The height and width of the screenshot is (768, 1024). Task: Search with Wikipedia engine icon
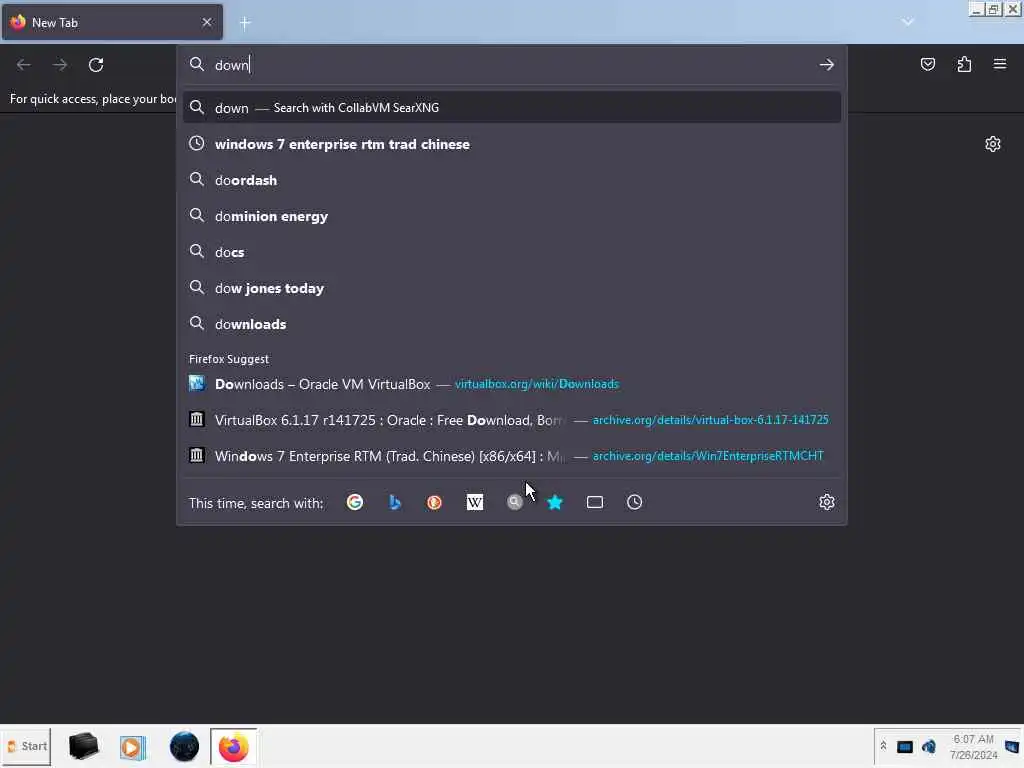pyautogui.click(x=475, y=502)
